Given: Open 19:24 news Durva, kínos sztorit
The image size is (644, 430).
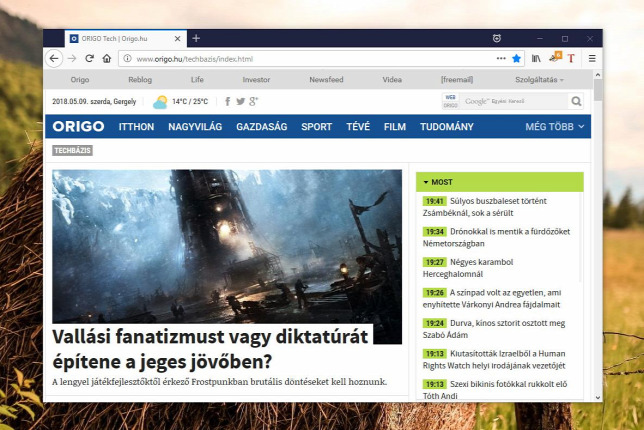Looking at the screenshot, I should pos(494,329).
